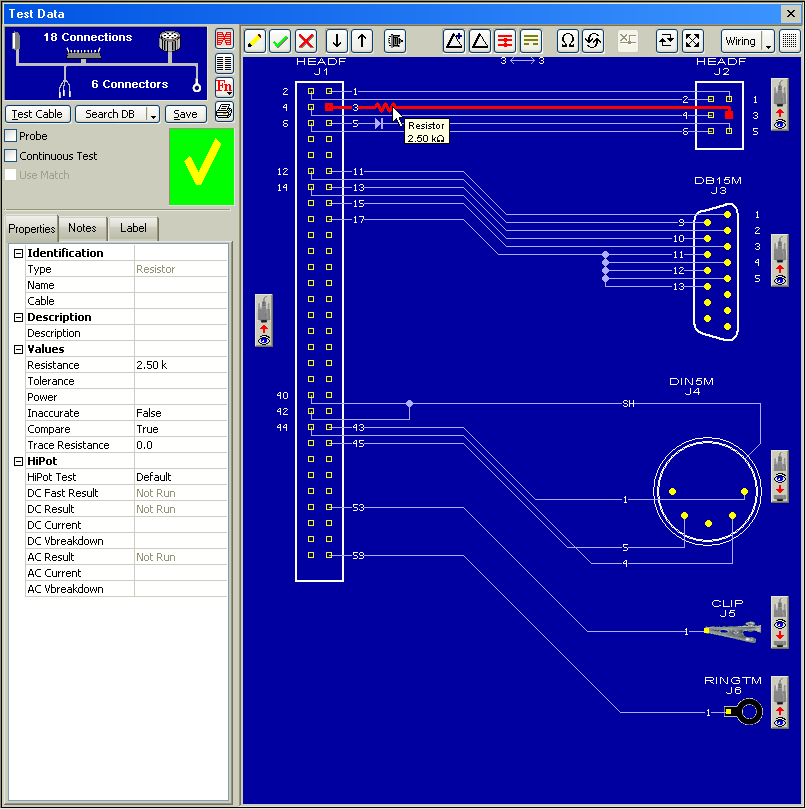Click the olive horizontal lines icon
806x809 pixels.
(x=530, y=41)
